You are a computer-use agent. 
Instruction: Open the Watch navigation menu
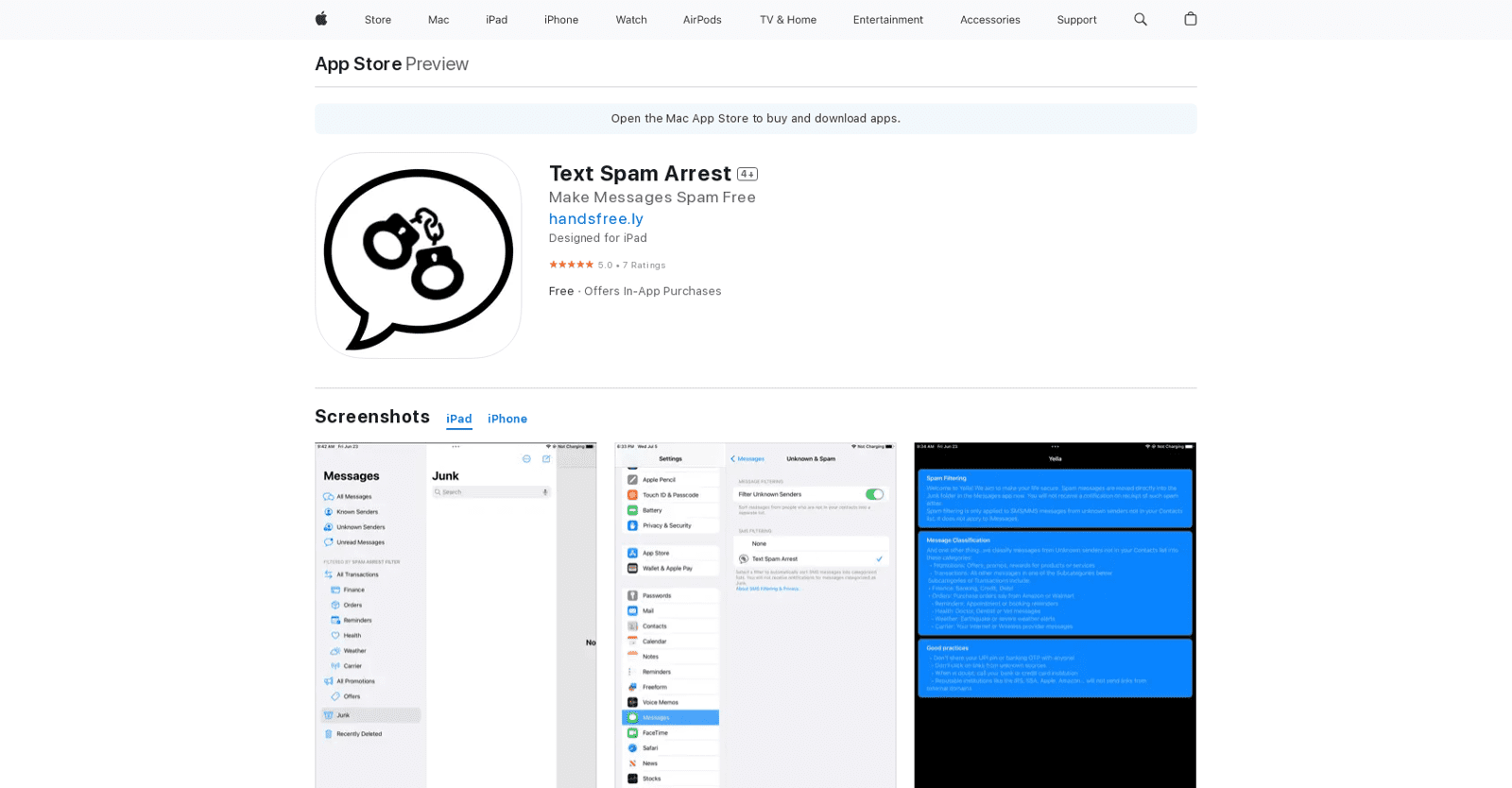631,20
